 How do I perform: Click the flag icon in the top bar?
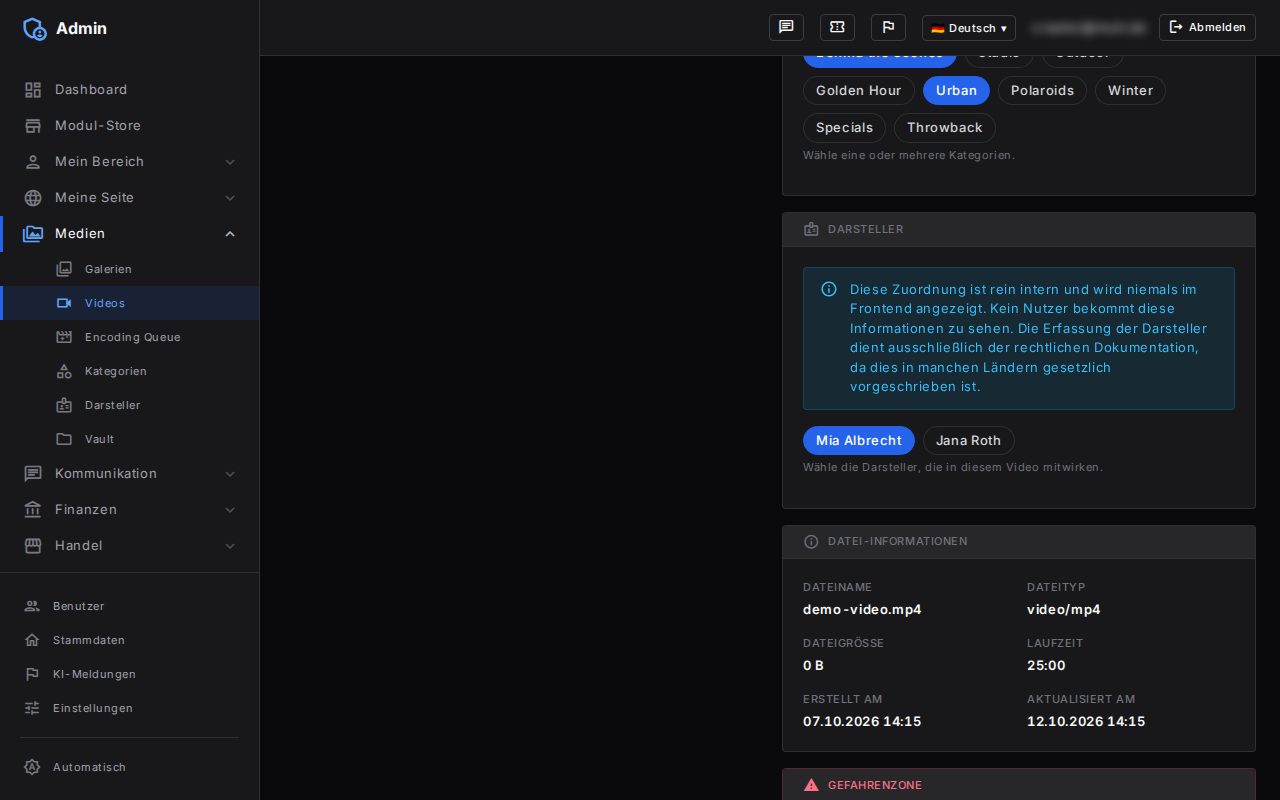coord(888,27)
